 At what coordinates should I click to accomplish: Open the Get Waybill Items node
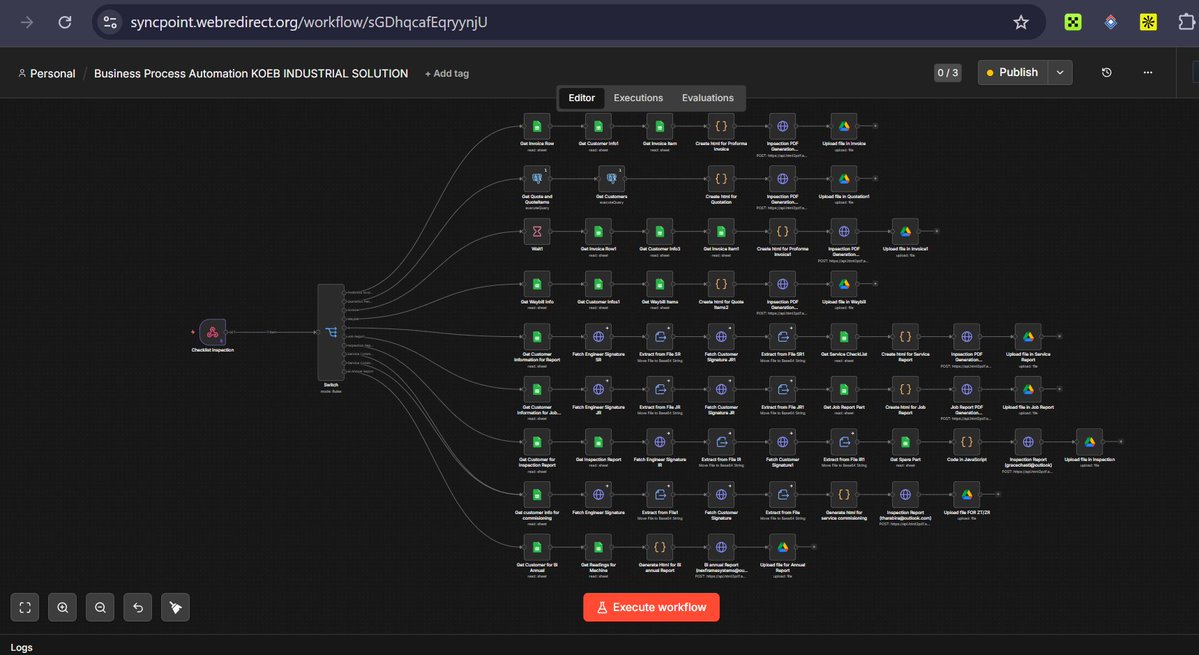coord(659,284)
